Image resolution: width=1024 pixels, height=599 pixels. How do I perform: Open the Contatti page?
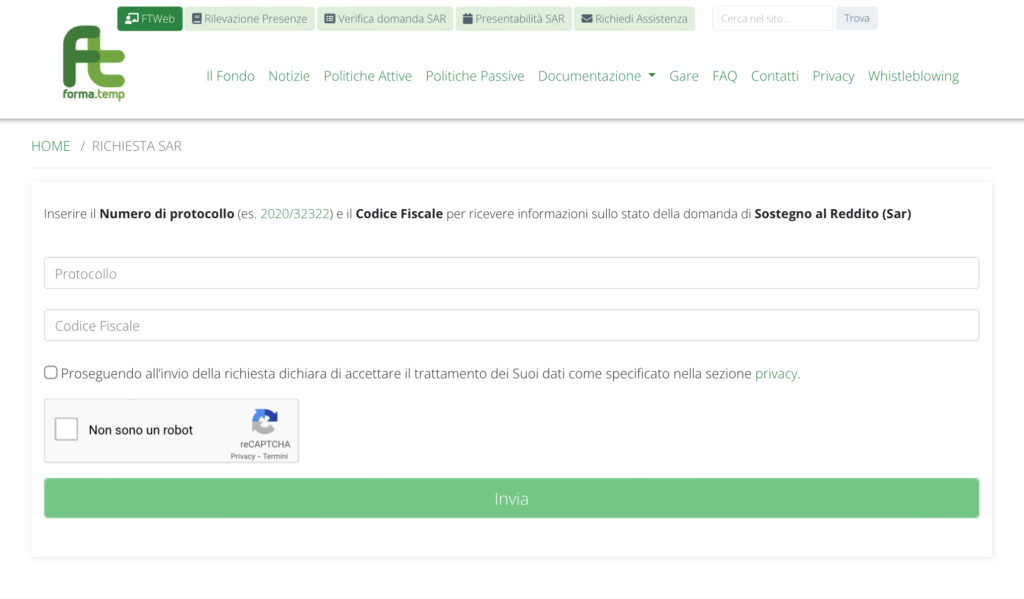pyautogui.click(x=775, y=76)
